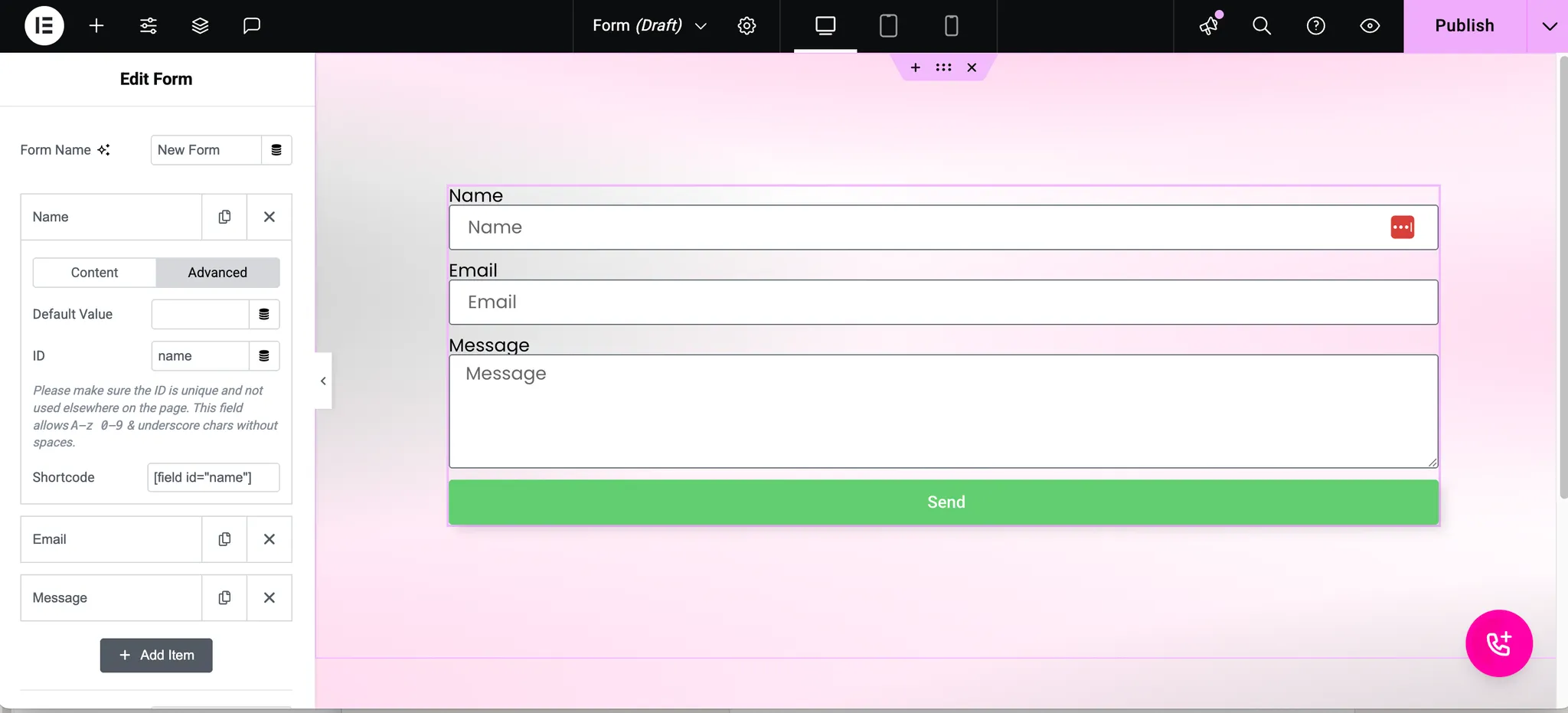Toggle preview with the eye icon
This screenshot has width=1568, height=713.
pyautogui.click(x=1370, y=26)
